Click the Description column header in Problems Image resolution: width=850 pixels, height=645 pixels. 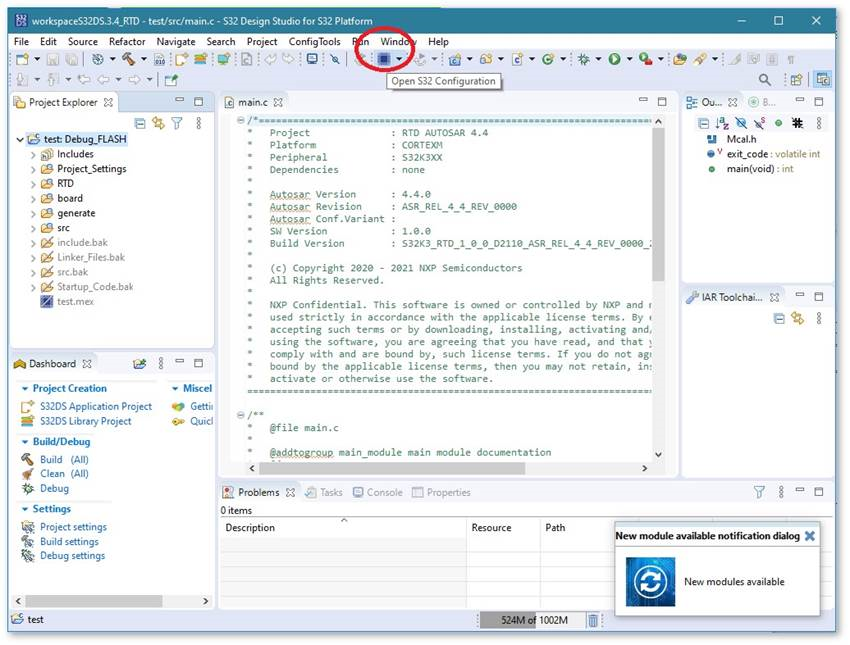point(343,527)
